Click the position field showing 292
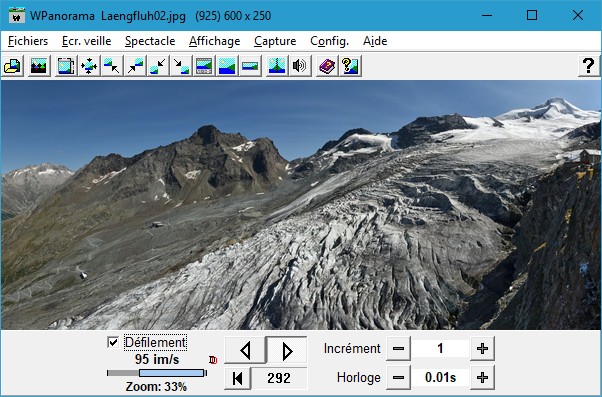The height and width of the screenshot is (397, 602). 279,378
